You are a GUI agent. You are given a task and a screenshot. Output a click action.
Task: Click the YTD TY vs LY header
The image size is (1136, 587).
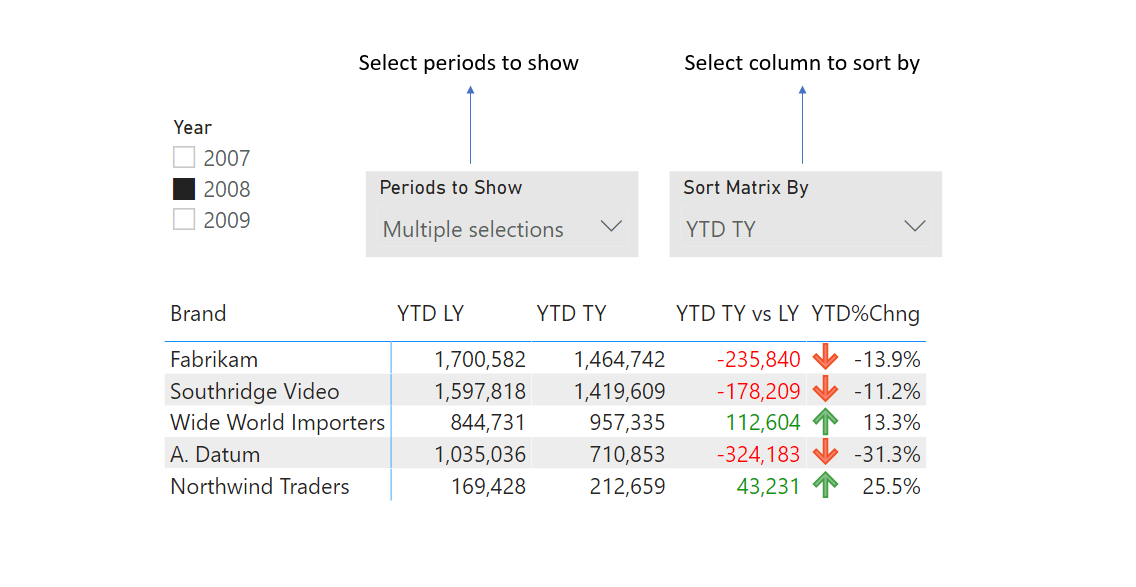[737, 314]
